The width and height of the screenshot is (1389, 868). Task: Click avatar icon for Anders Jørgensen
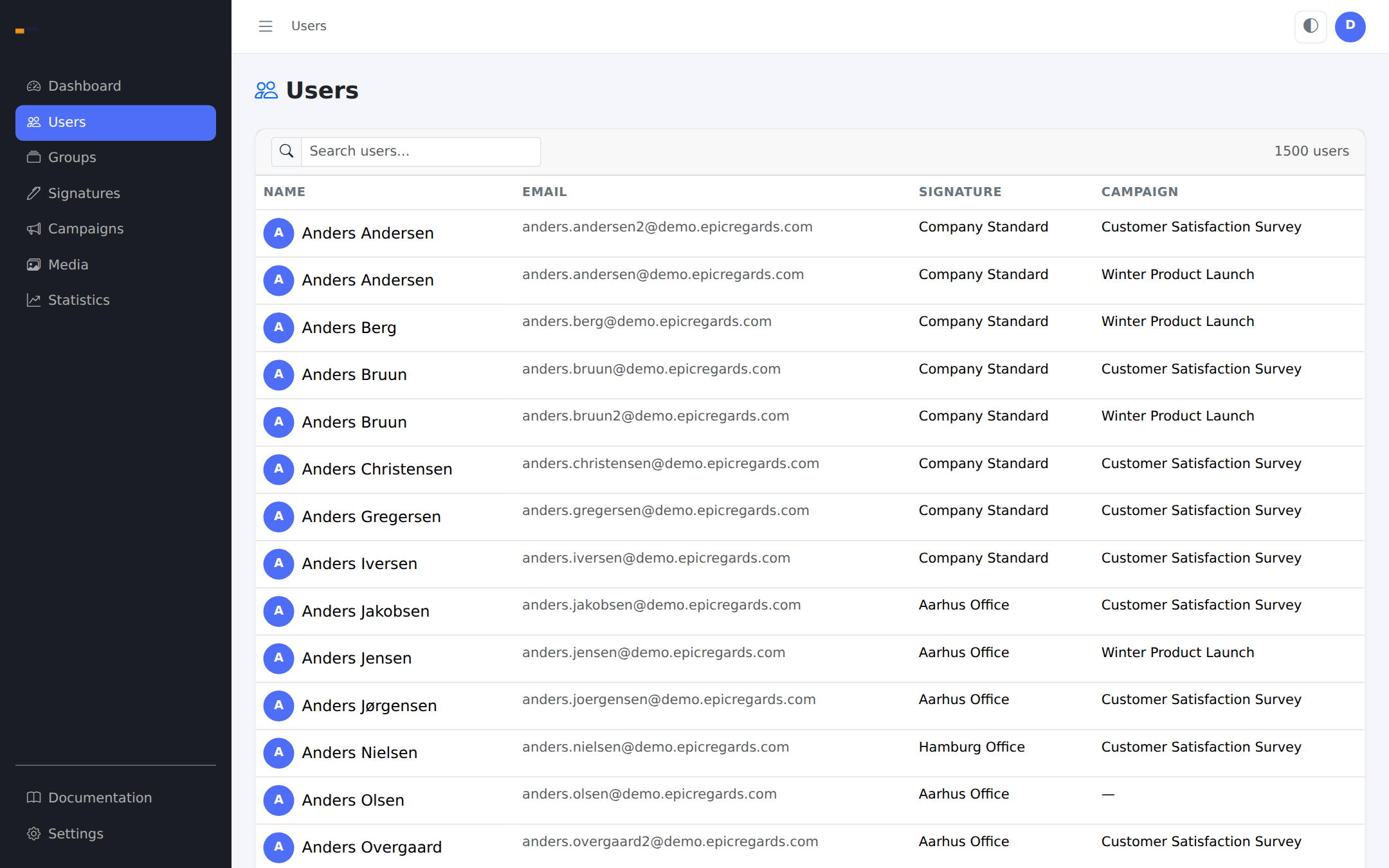click(279, 706)
